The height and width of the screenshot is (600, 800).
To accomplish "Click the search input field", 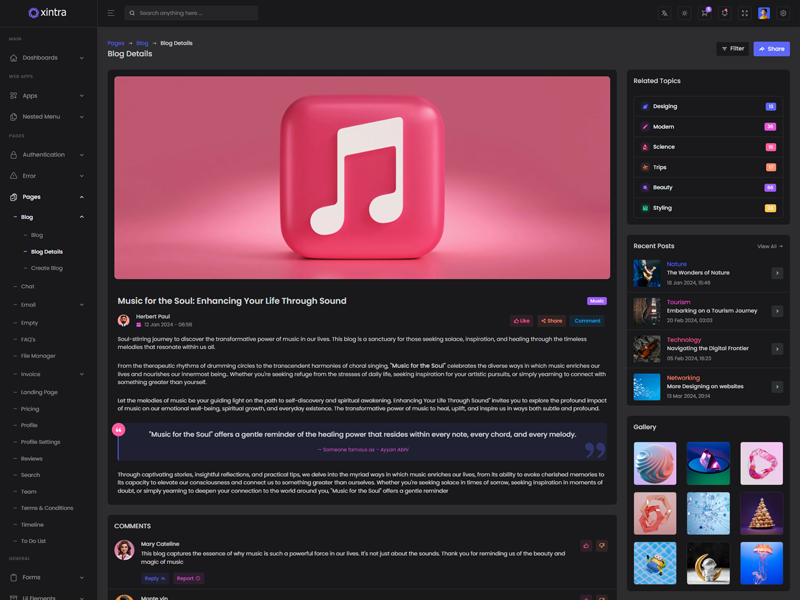I will point(195,13).
